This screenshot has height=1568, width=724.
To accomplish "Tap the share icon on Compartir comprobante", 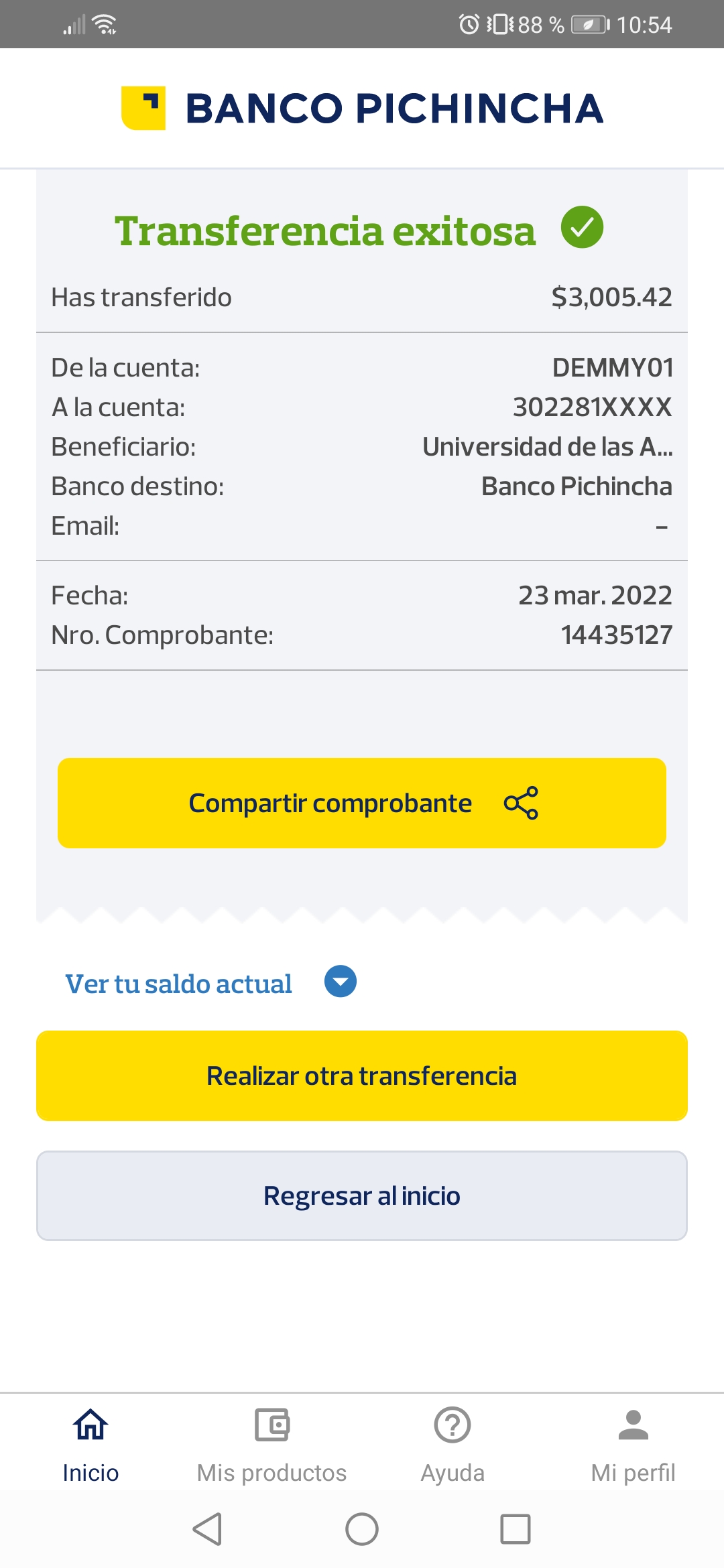I will pos(521,803).
